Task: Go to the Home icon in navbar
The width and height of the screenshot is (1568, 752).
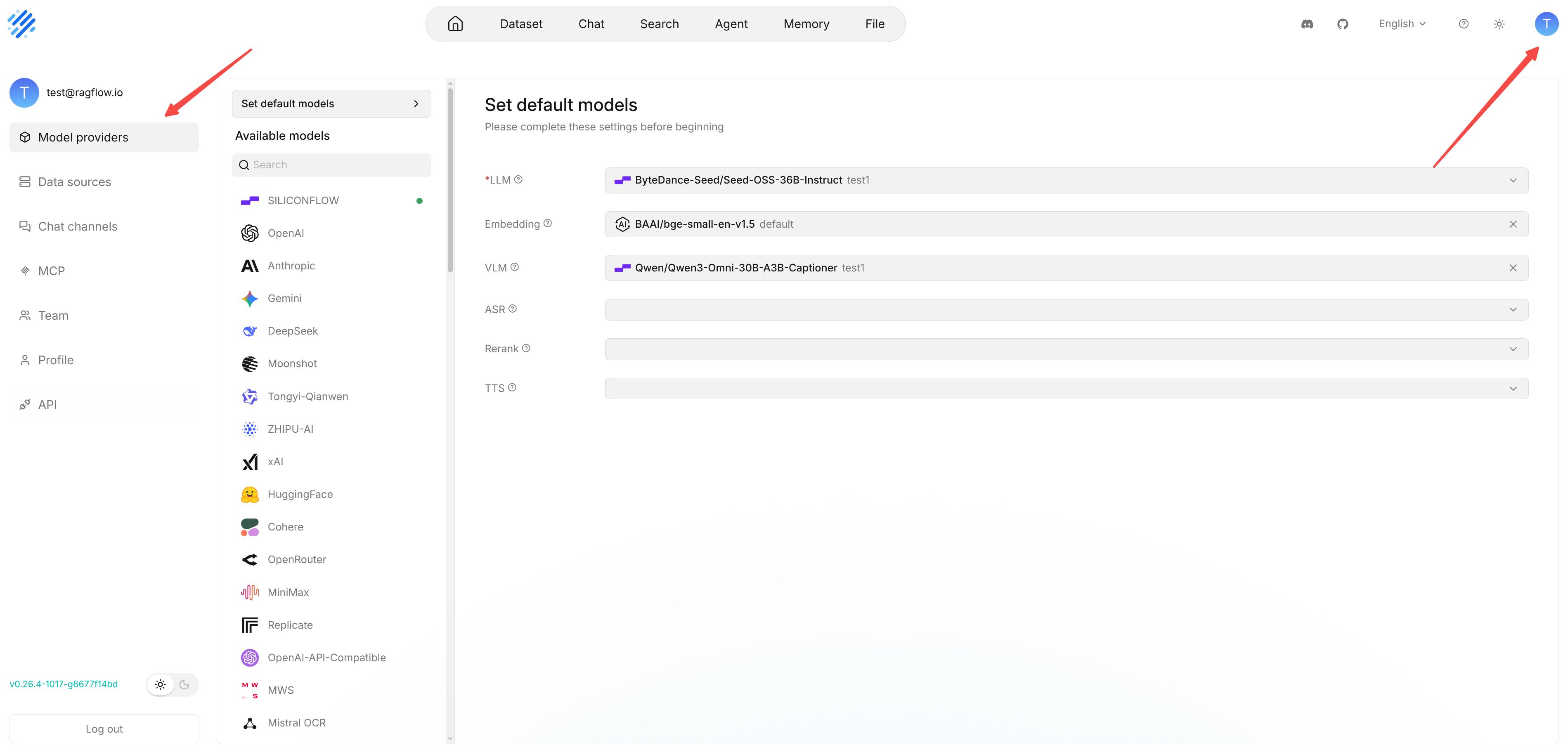Action: point(455,24)
